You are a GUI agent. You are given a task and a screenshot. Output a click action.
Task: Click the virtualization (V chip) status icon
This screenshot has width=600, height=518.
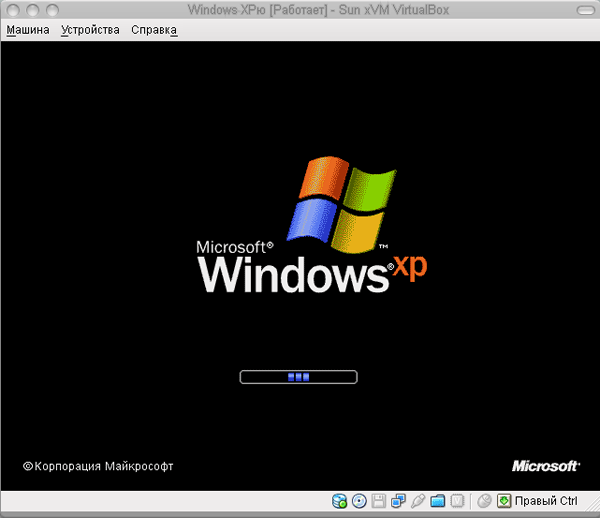pyautogui.click(x=457, y=501)
